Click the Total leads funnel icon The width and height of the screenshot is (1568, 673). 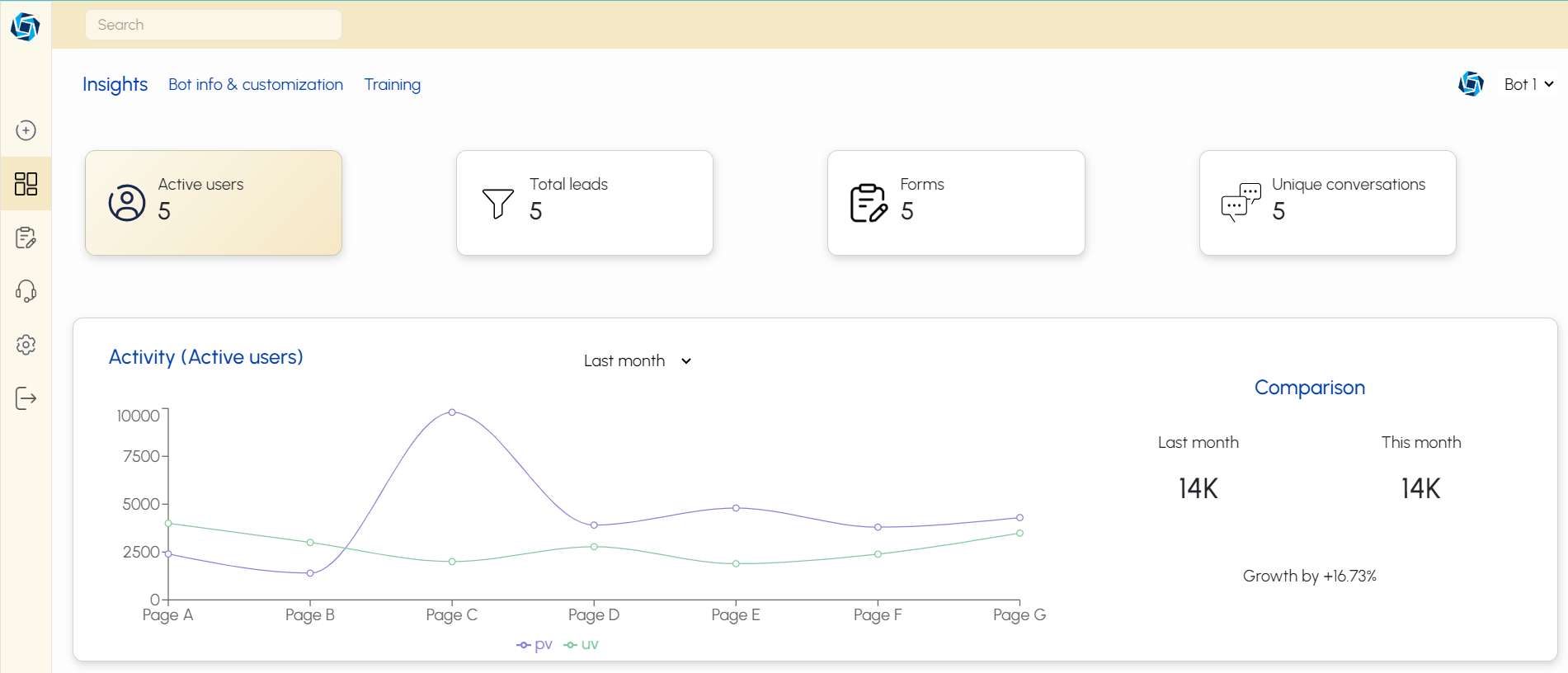[x=498, y=204]
